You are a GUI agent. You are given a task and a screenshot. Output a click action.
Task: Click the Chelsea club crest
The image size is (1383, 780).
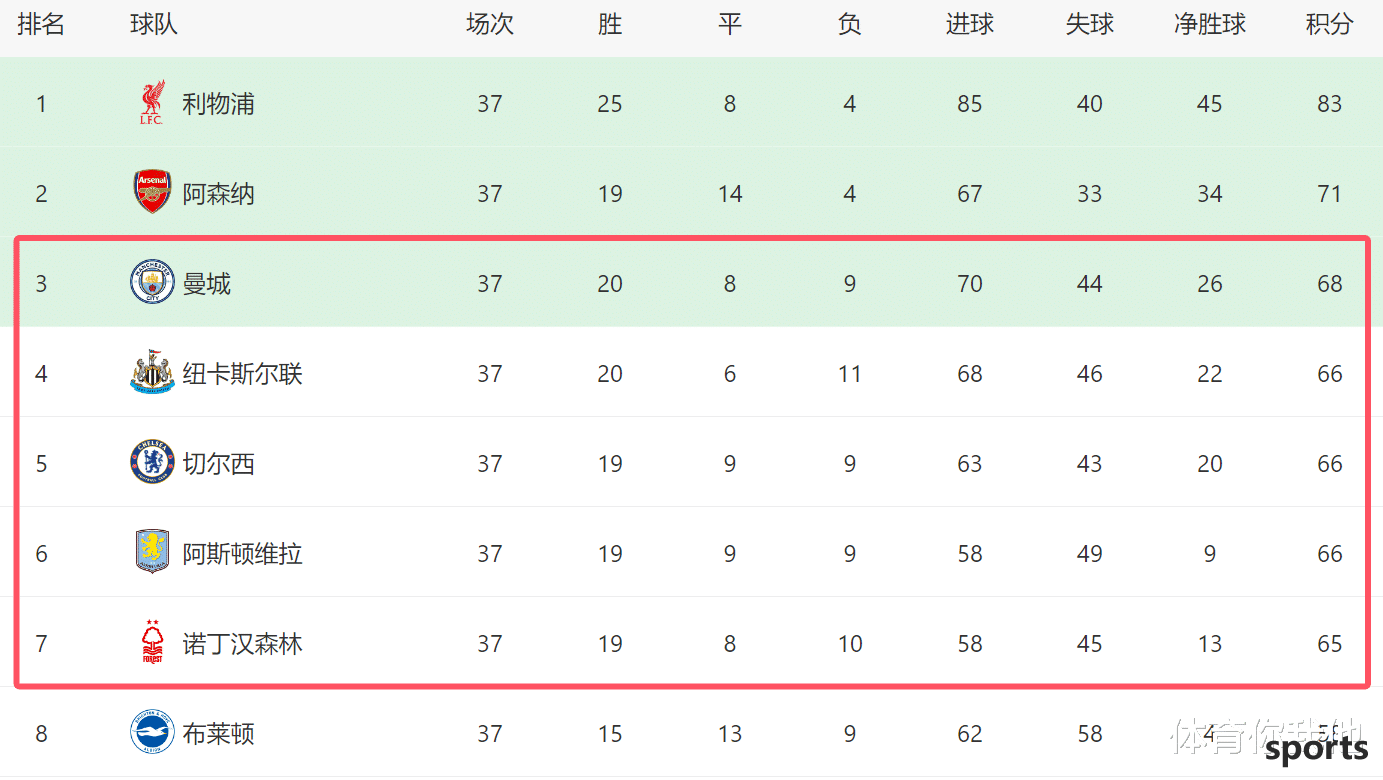(x=152, y=462)
